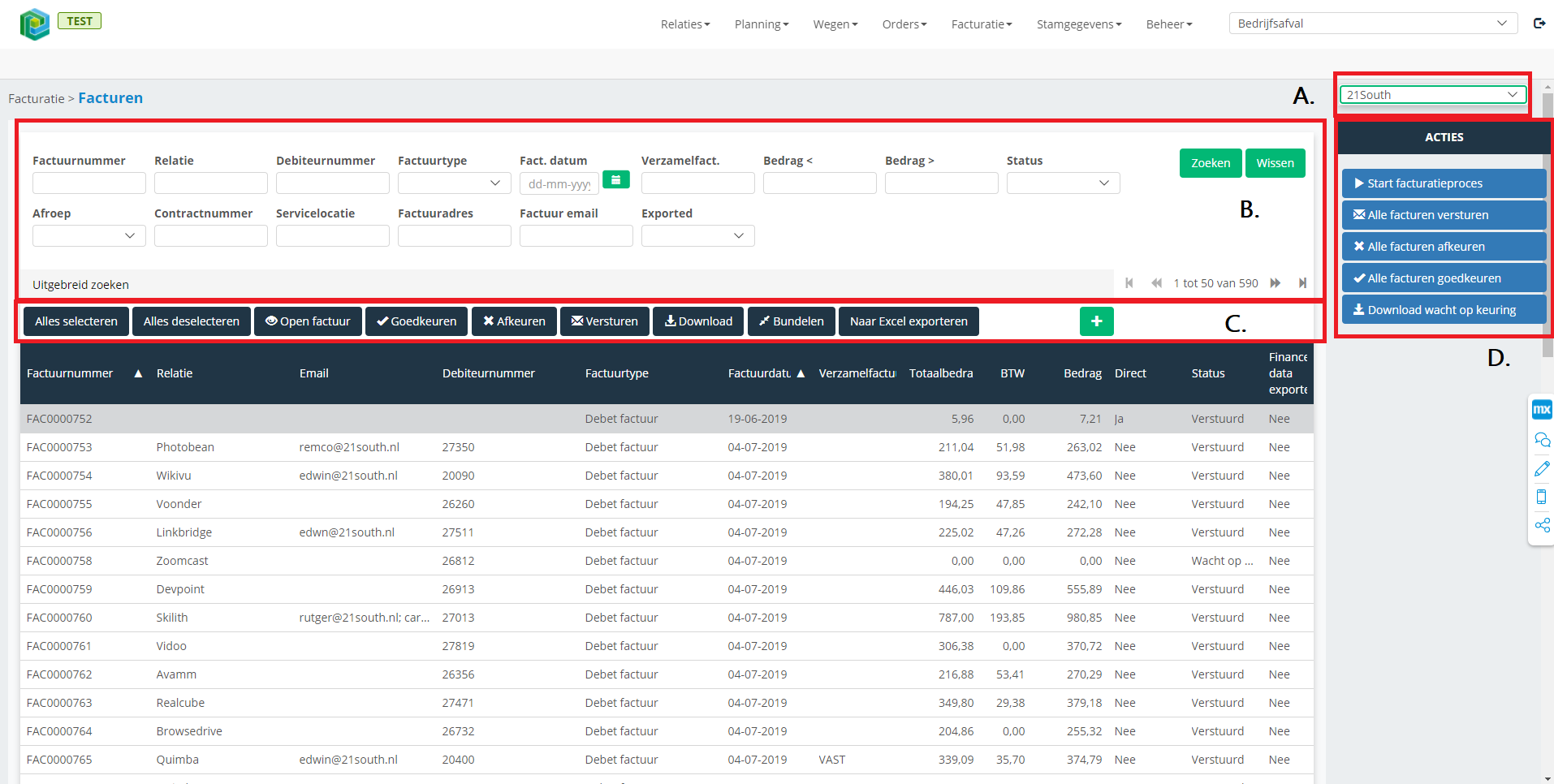Screen dimensions: 1554x784
Task: Select the Quimba invoice row
Action: (x=667, y=760)
